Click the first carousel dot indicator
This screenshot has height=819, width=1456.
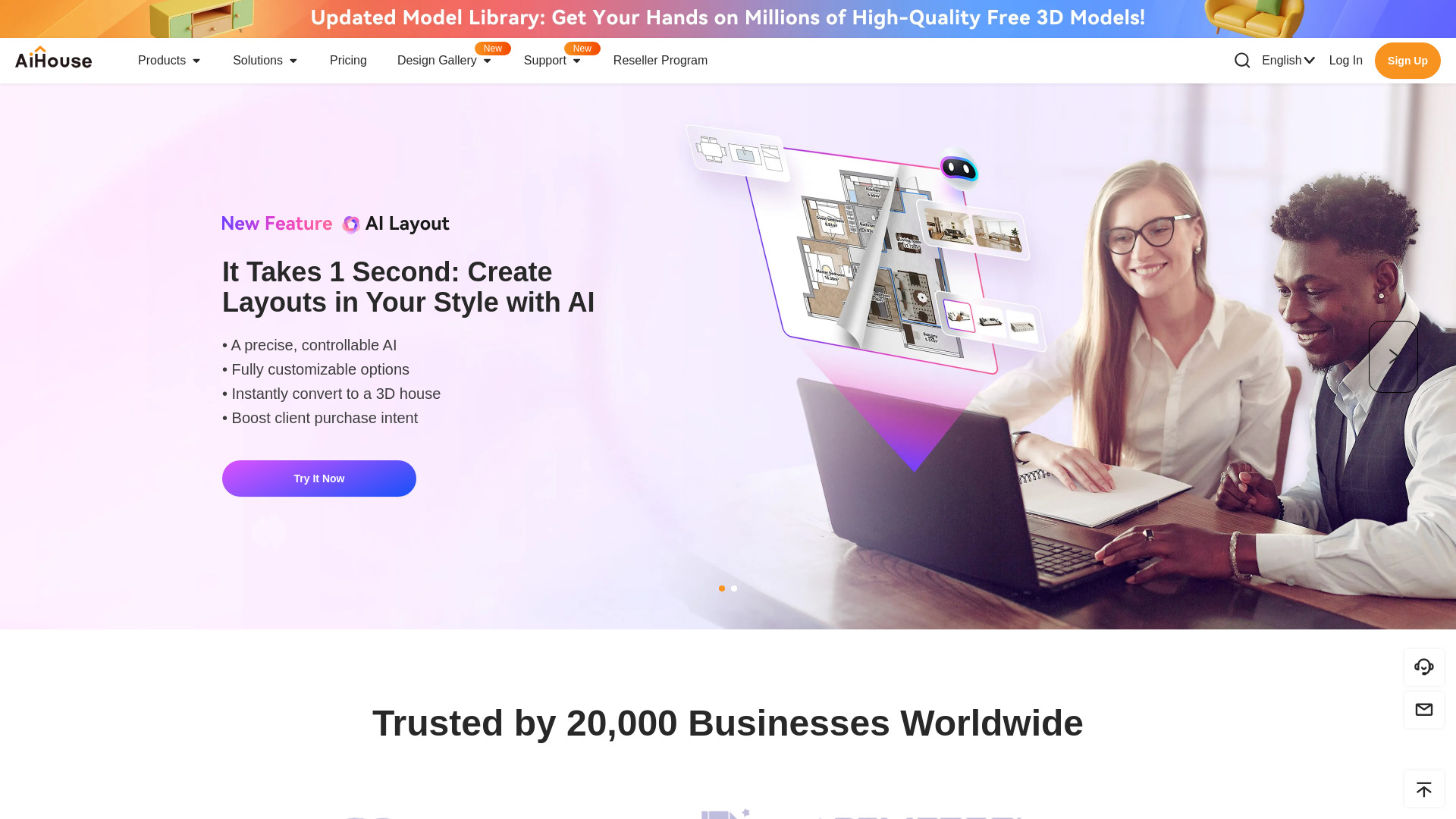722,588
